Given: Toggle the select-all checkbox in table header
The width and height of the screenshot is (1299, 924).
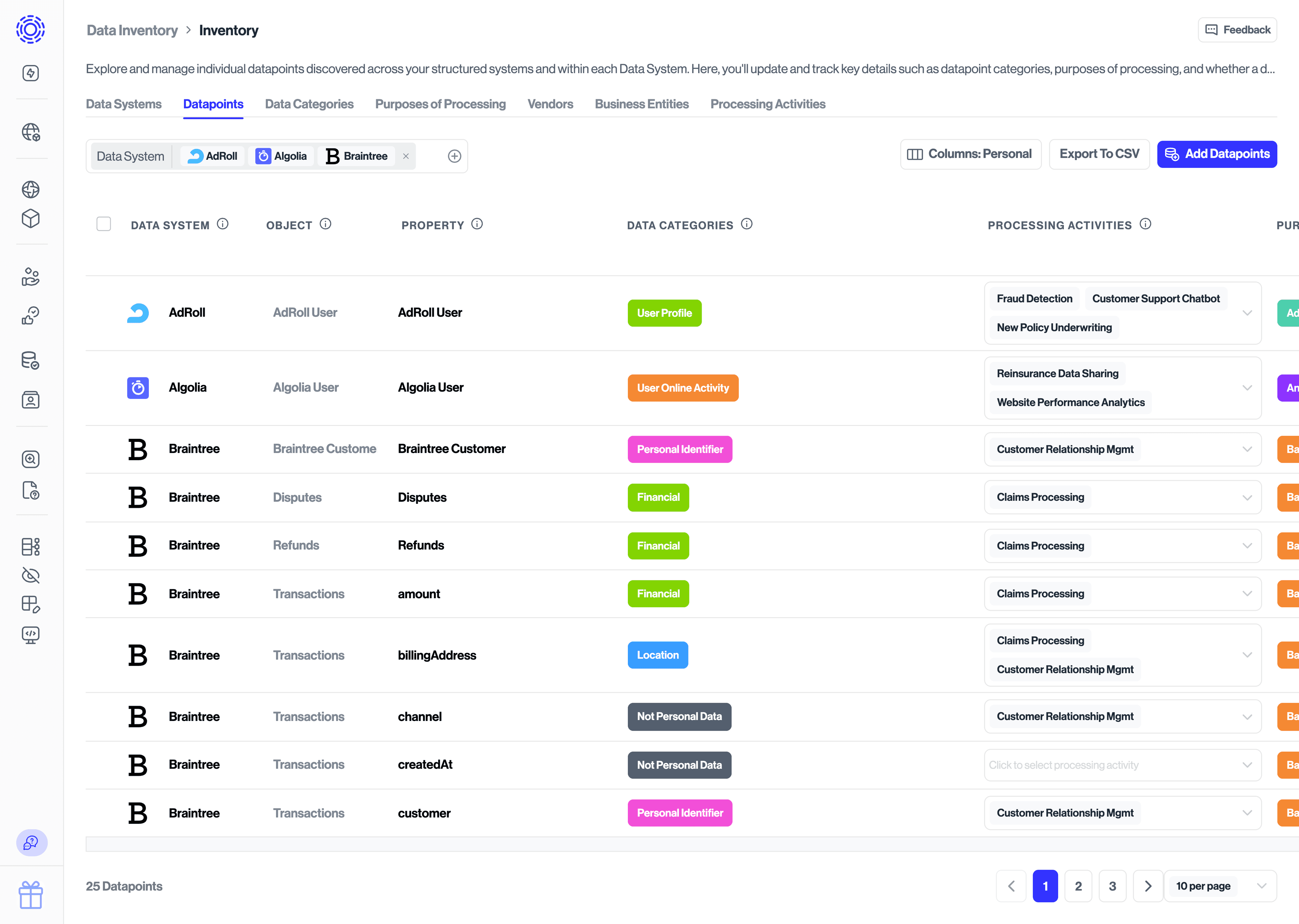Looking at the screenshot, I should pos(104,224).
